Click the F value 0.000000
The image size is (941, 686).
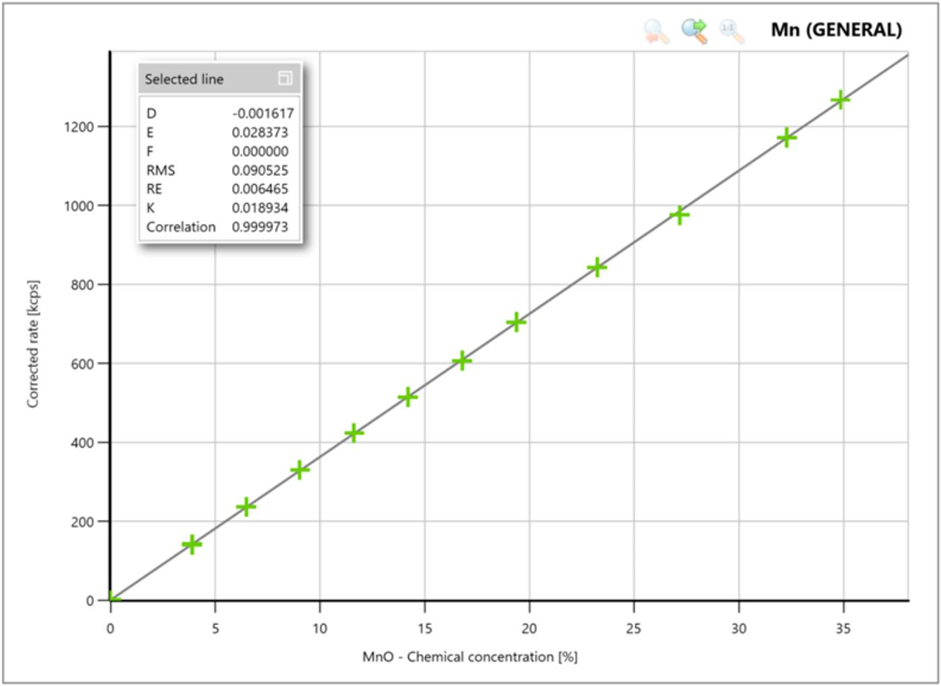click(x=260, y=151)
